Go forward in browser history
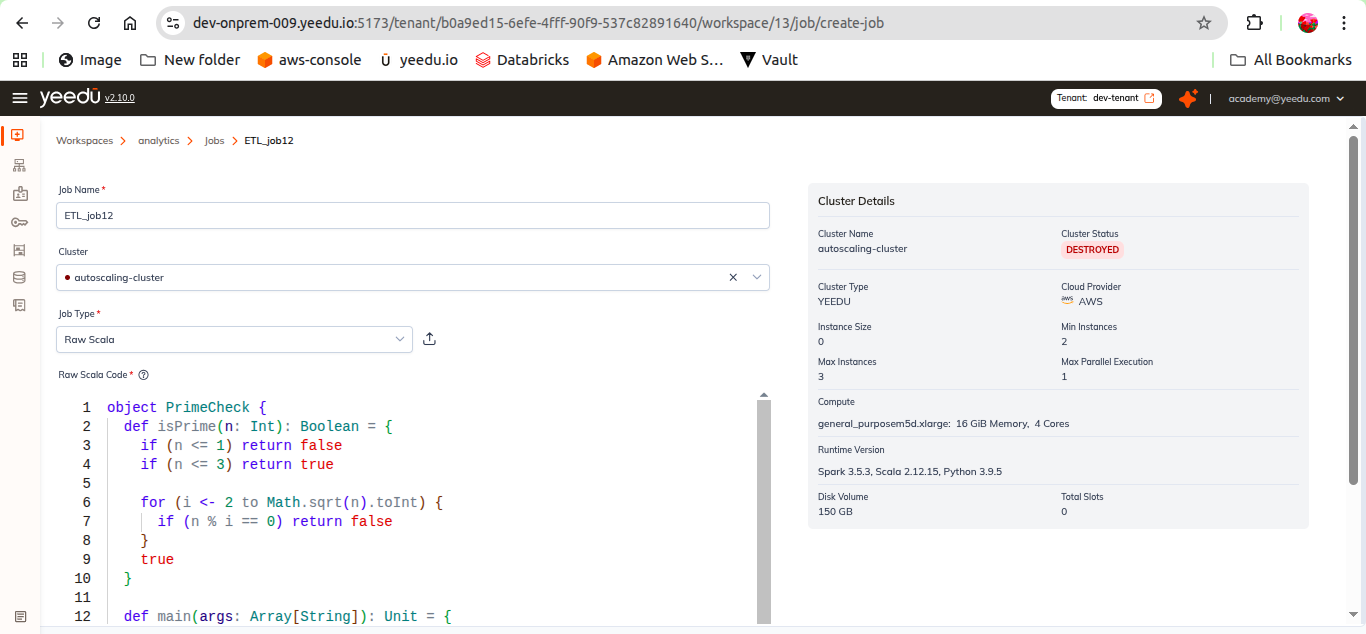 click(58, 23)
